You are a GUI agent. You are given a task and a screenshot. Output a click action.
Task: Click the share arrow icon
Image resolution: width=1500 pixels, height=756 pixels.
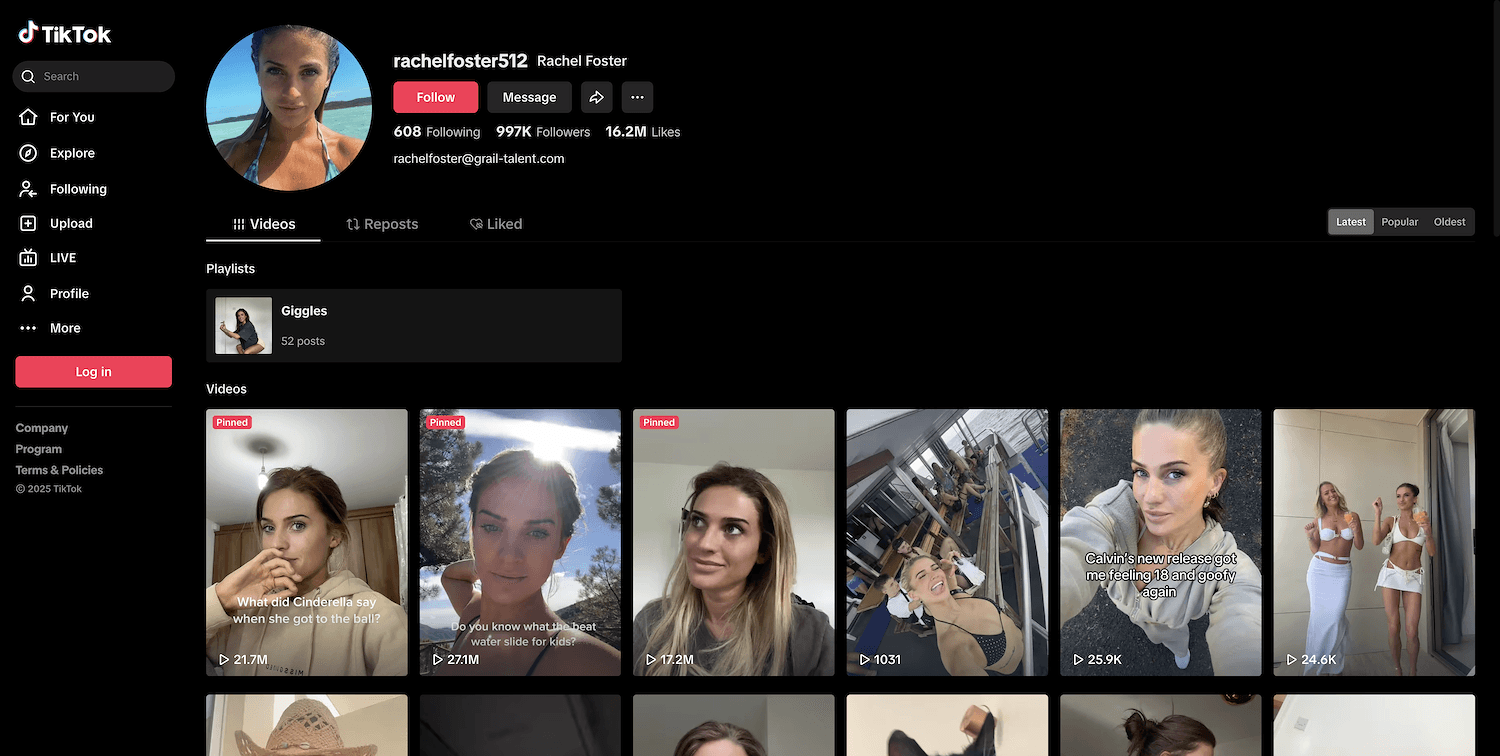coord(596,97)
